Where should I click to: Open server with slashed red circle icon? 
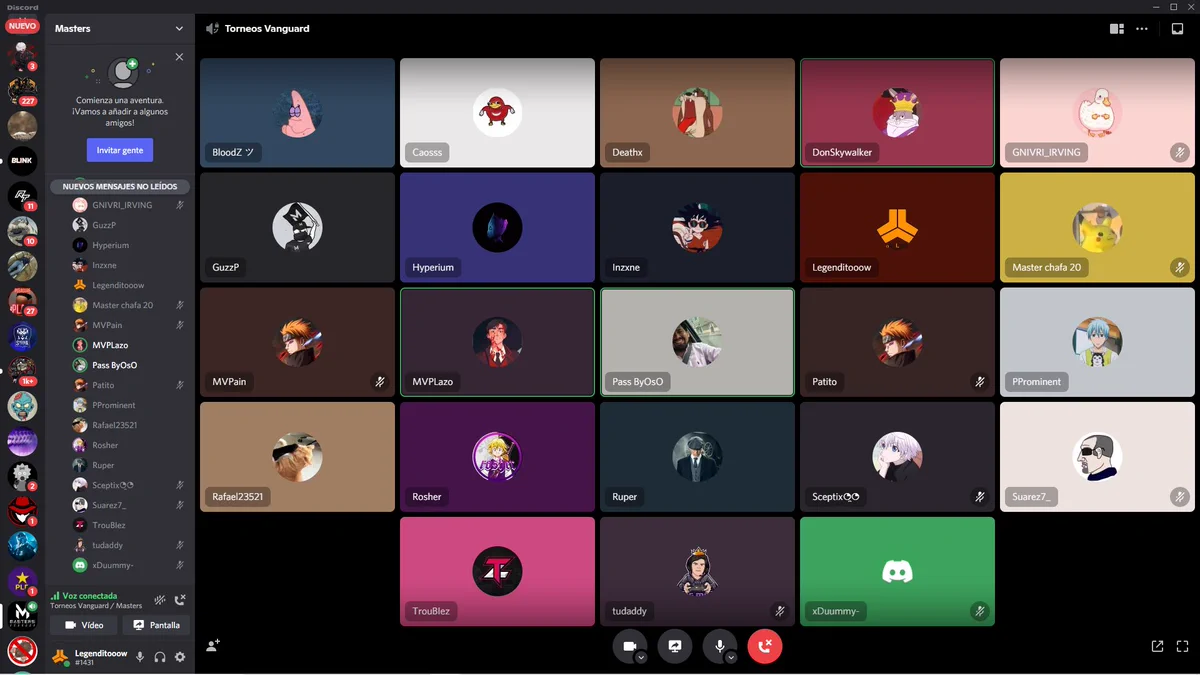[22, 651]
